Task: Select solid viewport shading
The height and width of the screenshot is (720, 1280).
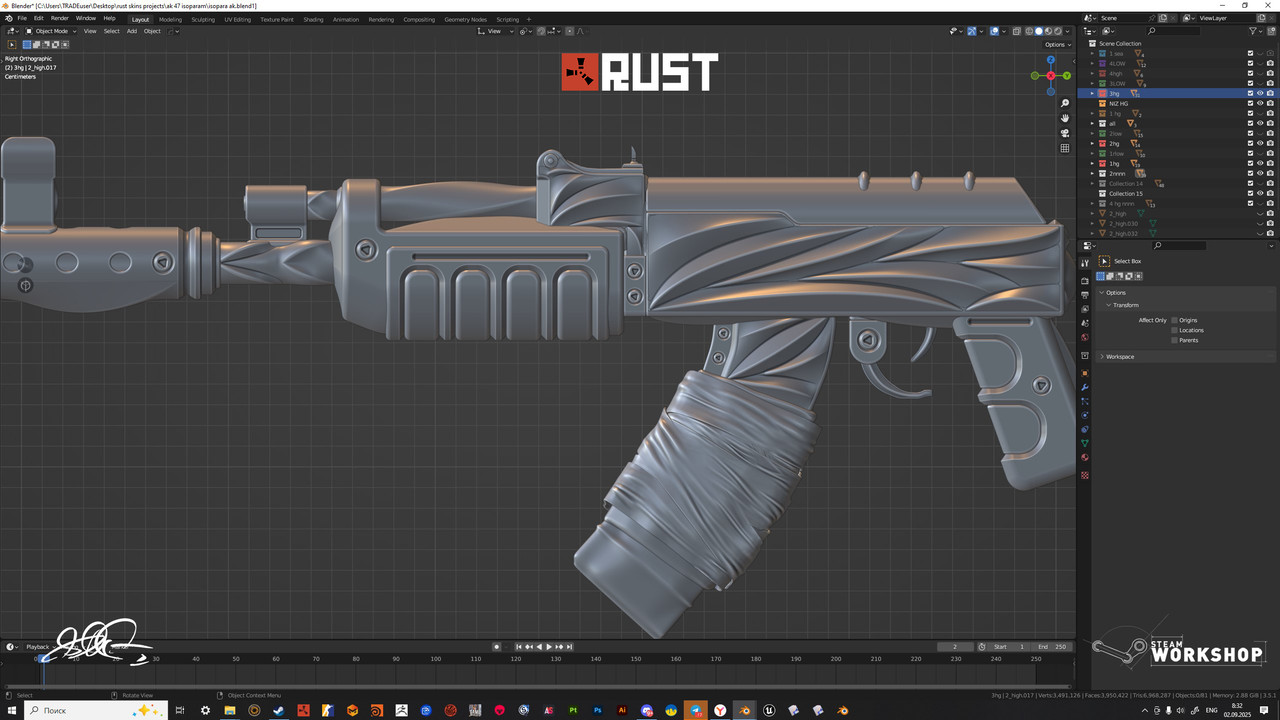Action: (1039, 31)
